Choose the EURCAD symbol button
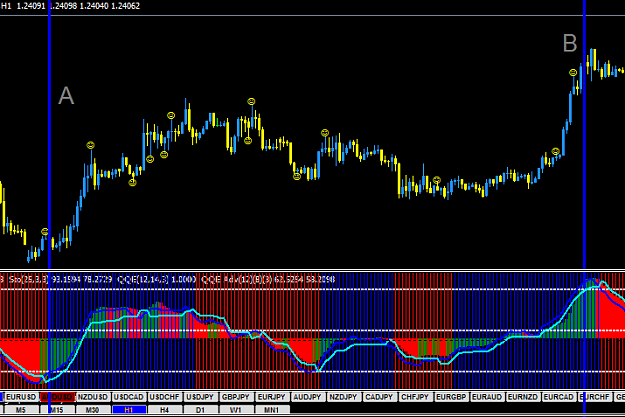Viewport: 625px width, 417px height. (559, 397)
